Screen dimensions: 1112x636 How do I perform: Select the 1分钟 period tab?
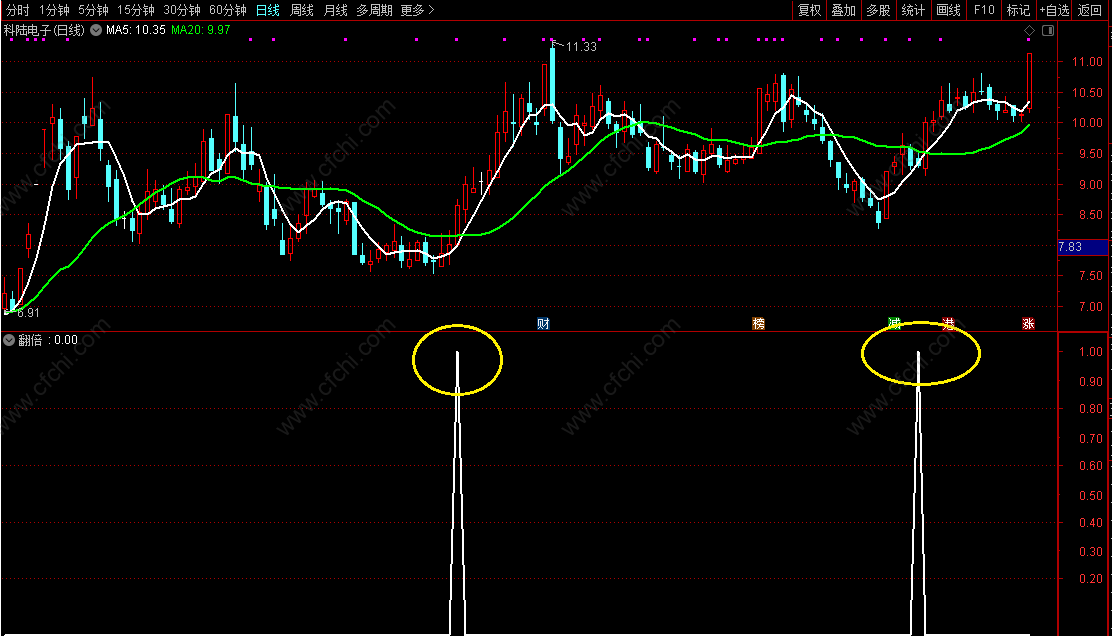pyautogui.click(x=54, y=10)
